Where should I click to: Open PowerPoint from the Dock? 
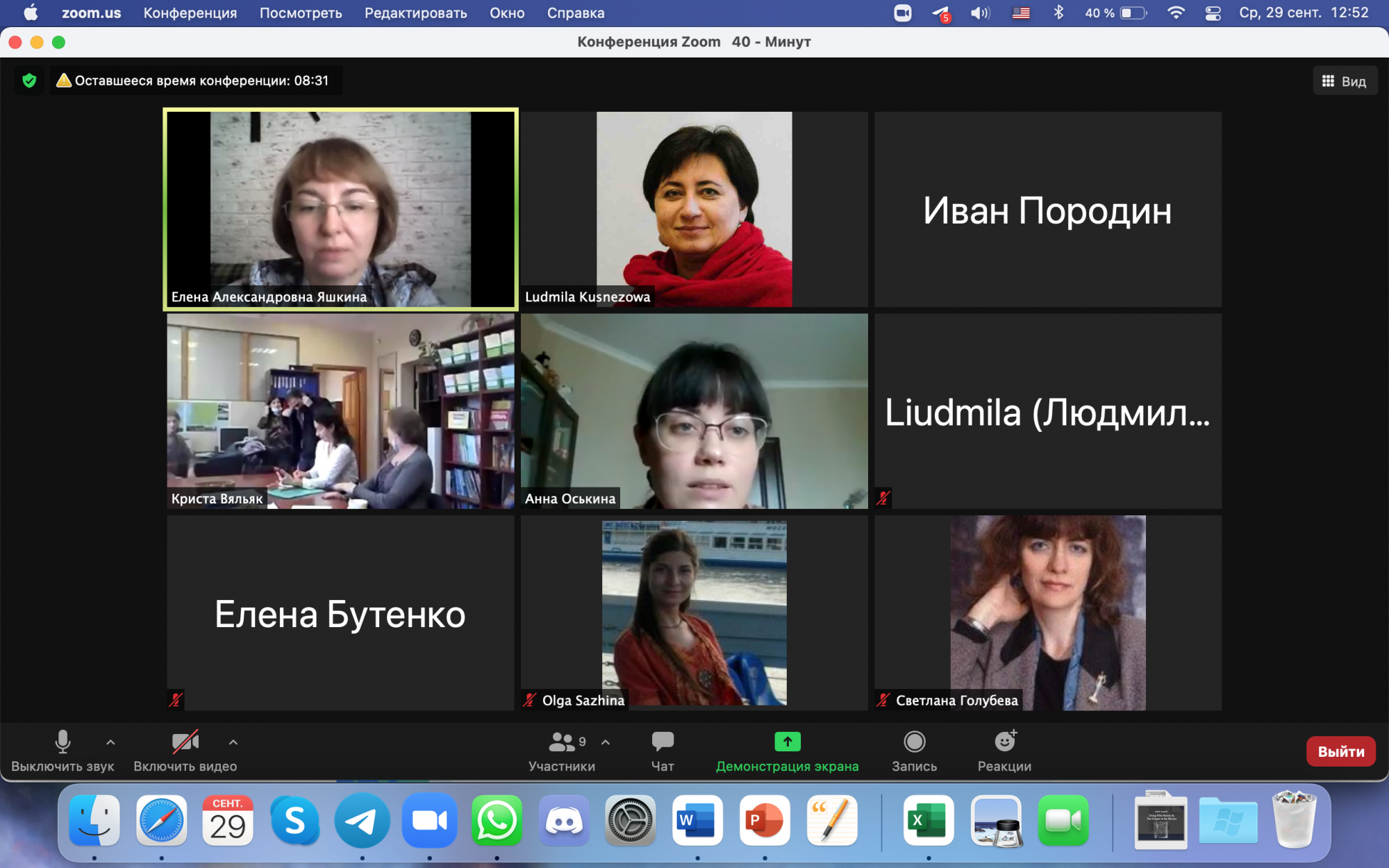tap(765, 821)
